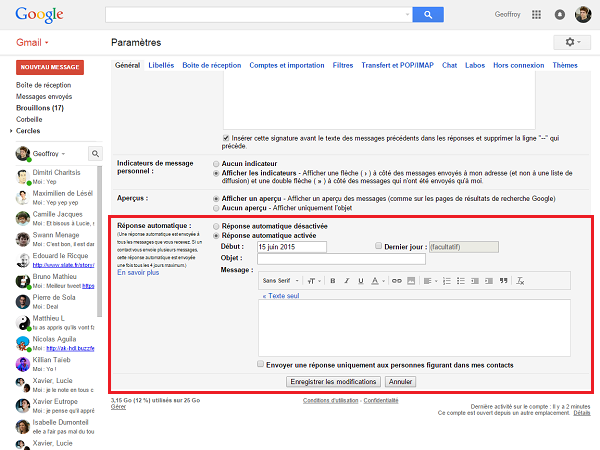Open Dimitri Chartsis chat avatar
This screenshot has height=450, width=600.
pos(23,177)
